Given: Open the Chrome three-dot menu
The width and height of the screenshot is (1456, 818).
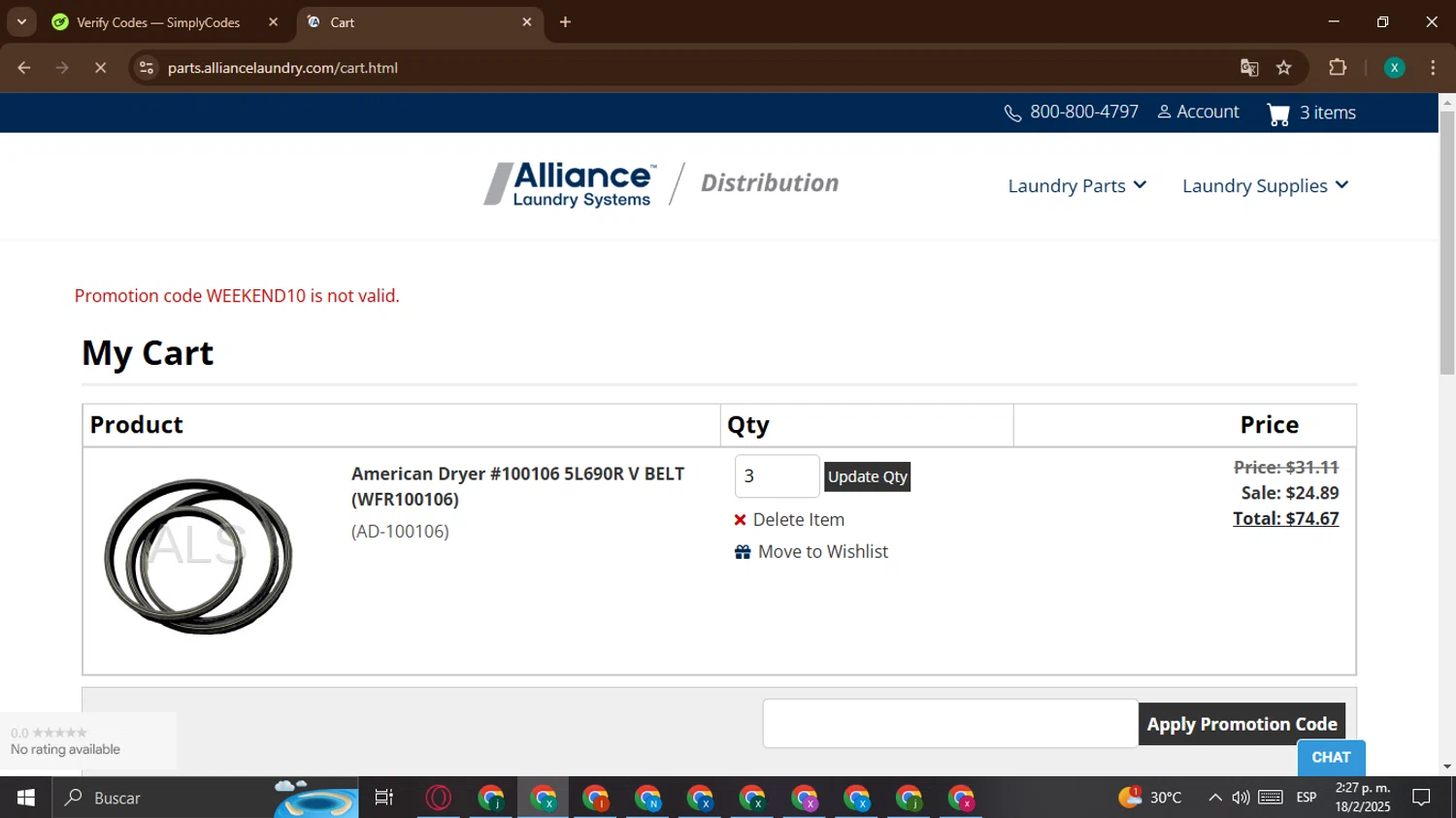Looking at the screenshot, I should click(1433, 68).
